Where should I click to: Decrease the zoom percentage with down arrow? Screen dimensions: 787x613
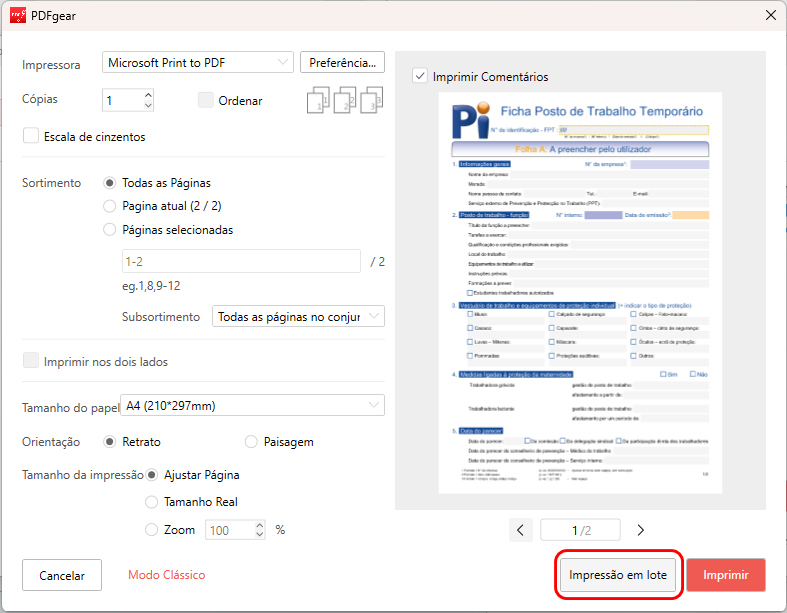(x=261, y=535)
